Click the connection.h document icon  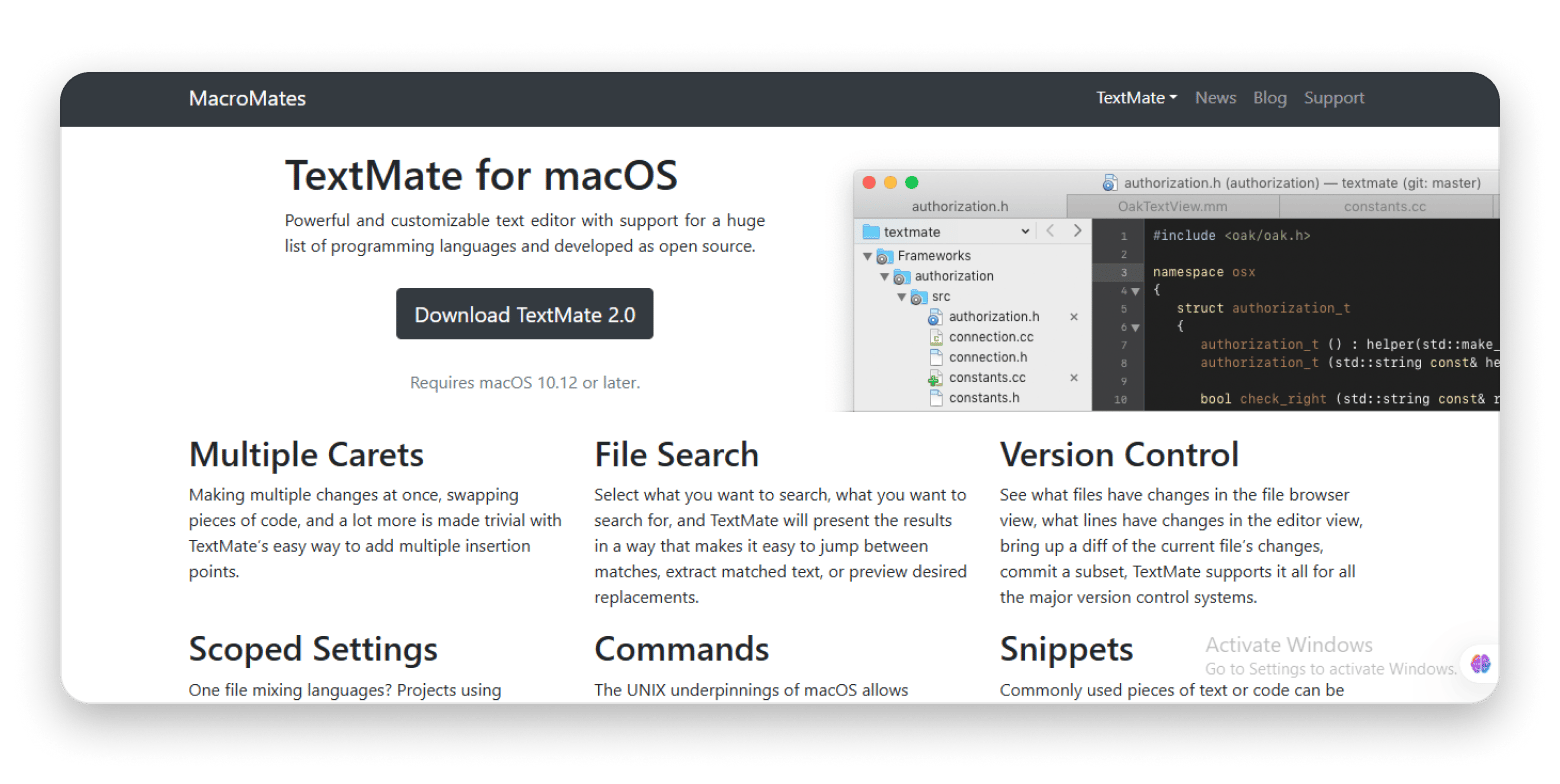[x=938, y=357]
